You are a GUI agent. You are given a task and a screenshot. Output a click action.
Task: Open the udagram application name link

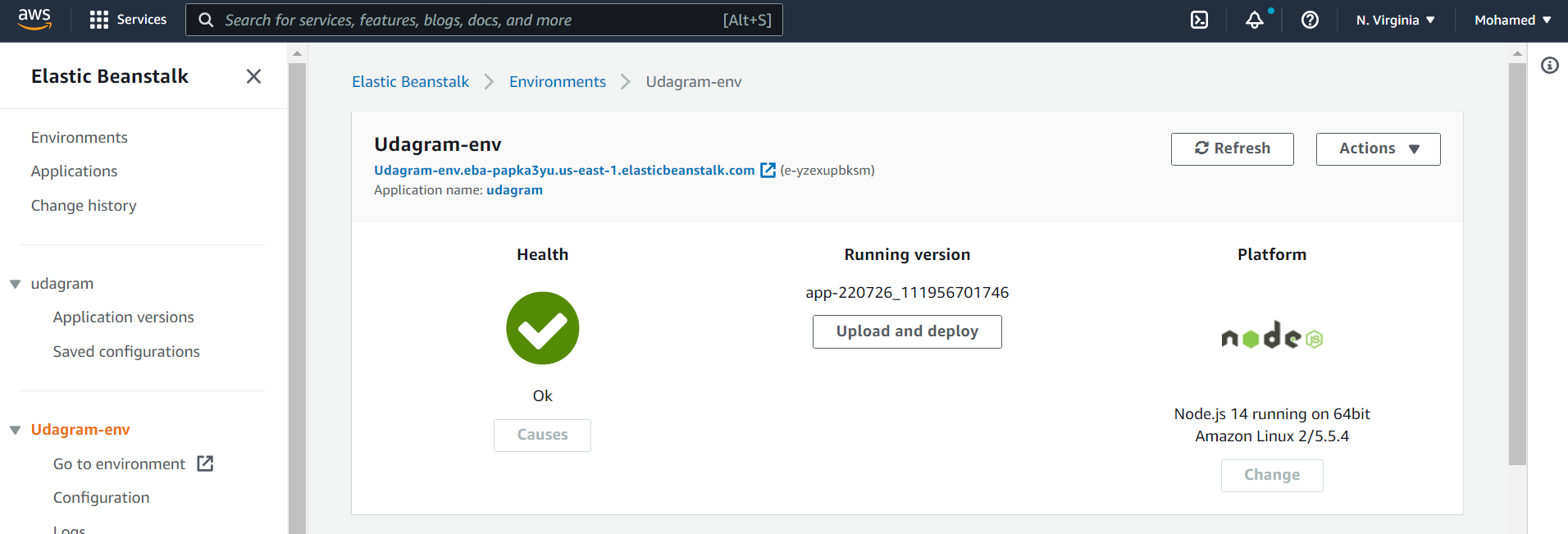[x=514, y=189]
